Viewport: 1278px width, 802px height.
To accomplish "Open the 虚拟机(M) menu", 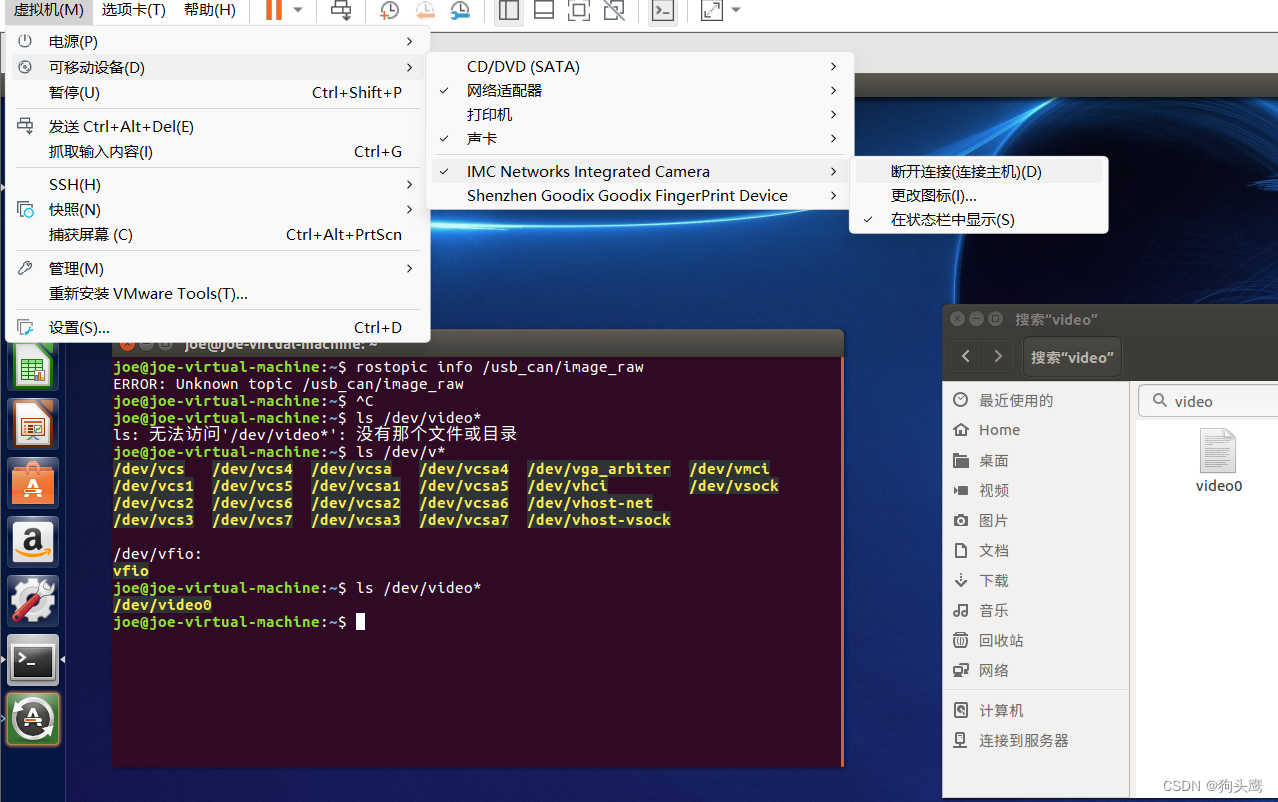I will [49, 10].
